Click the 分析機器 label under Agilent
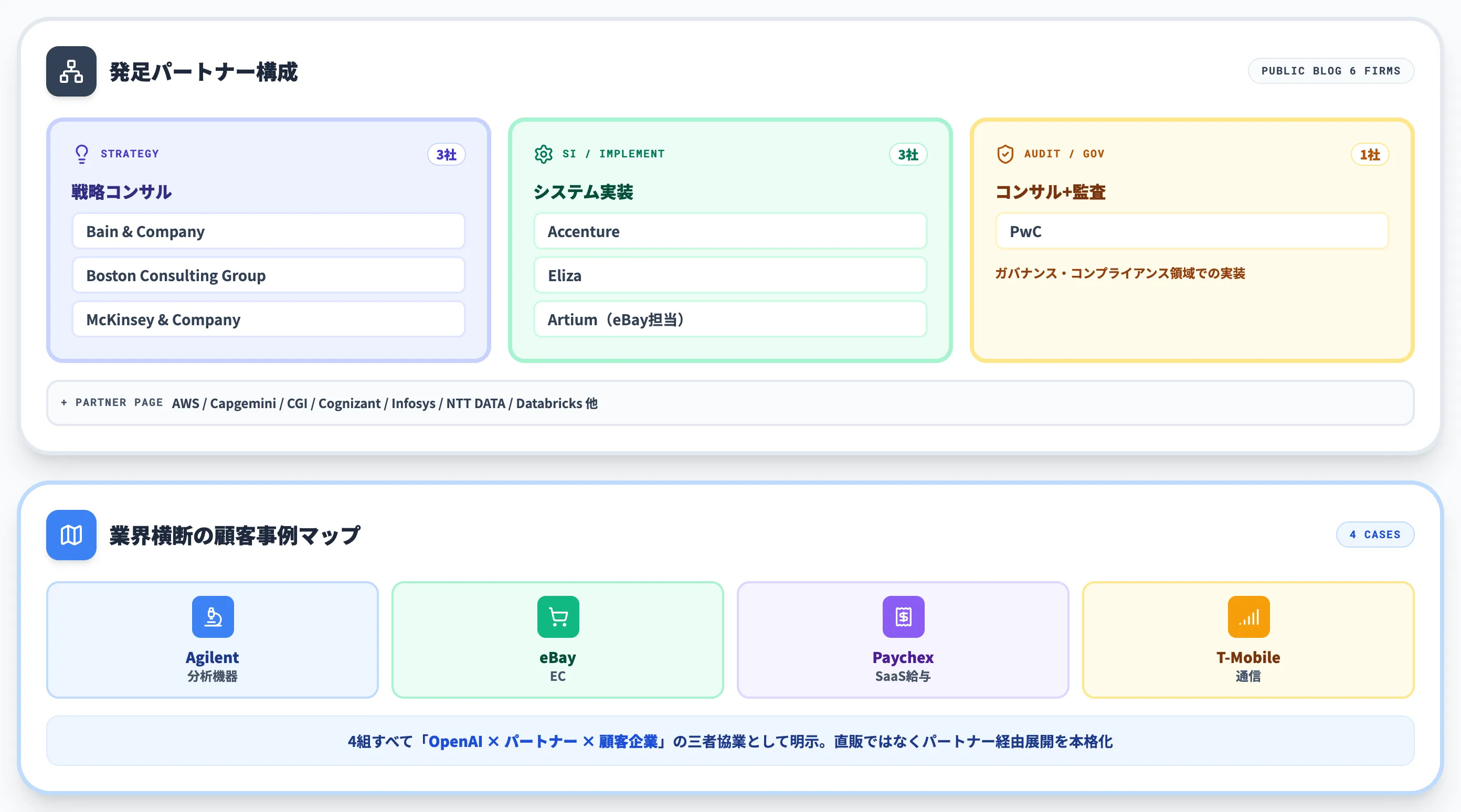The width and height of the screenshot is (1461, 812). (x=213, y=676)
